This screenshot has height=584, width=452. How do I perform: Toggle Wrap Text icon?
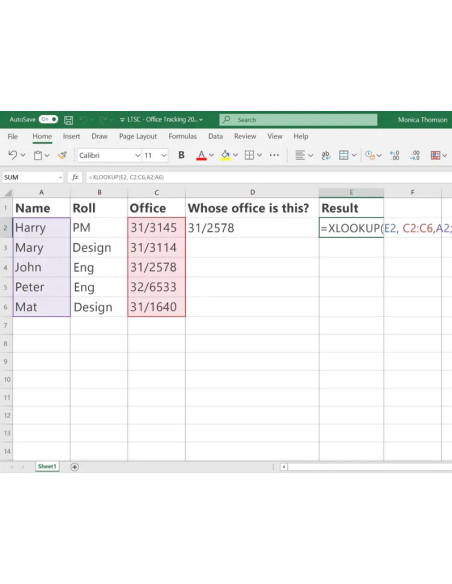(326, 155)
